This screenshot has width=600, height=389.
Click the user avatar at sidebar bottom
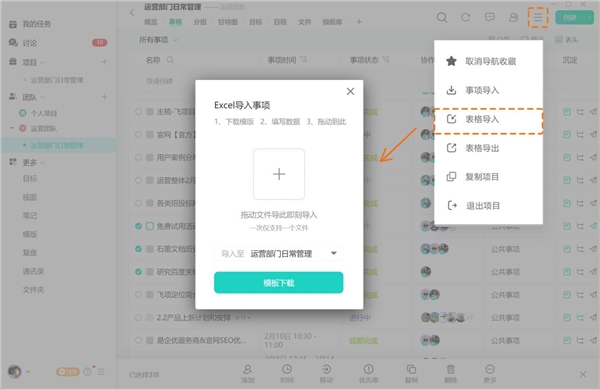15,371
